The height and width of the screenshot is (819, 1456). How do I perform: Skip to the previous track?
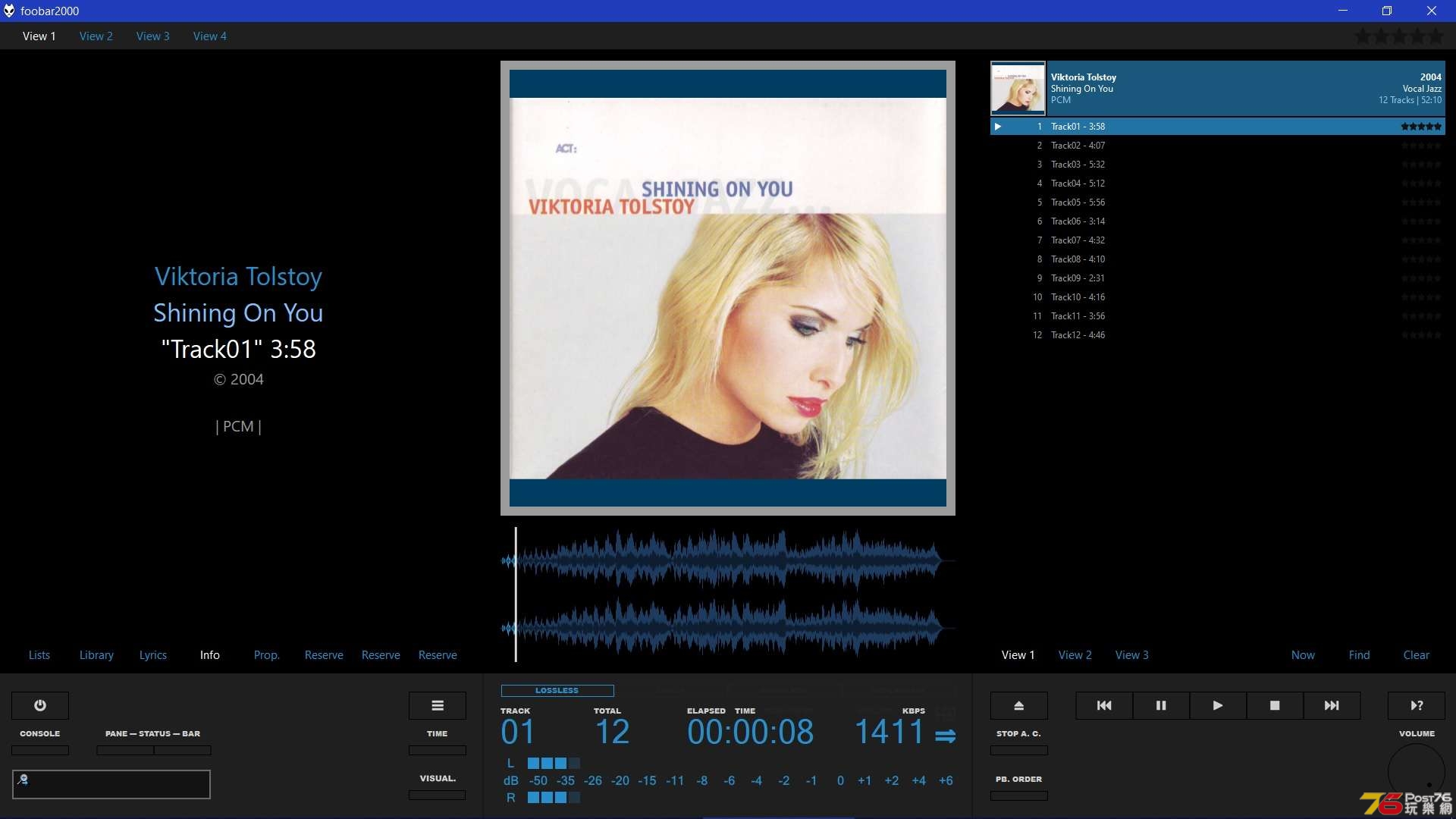[1104, 705]
